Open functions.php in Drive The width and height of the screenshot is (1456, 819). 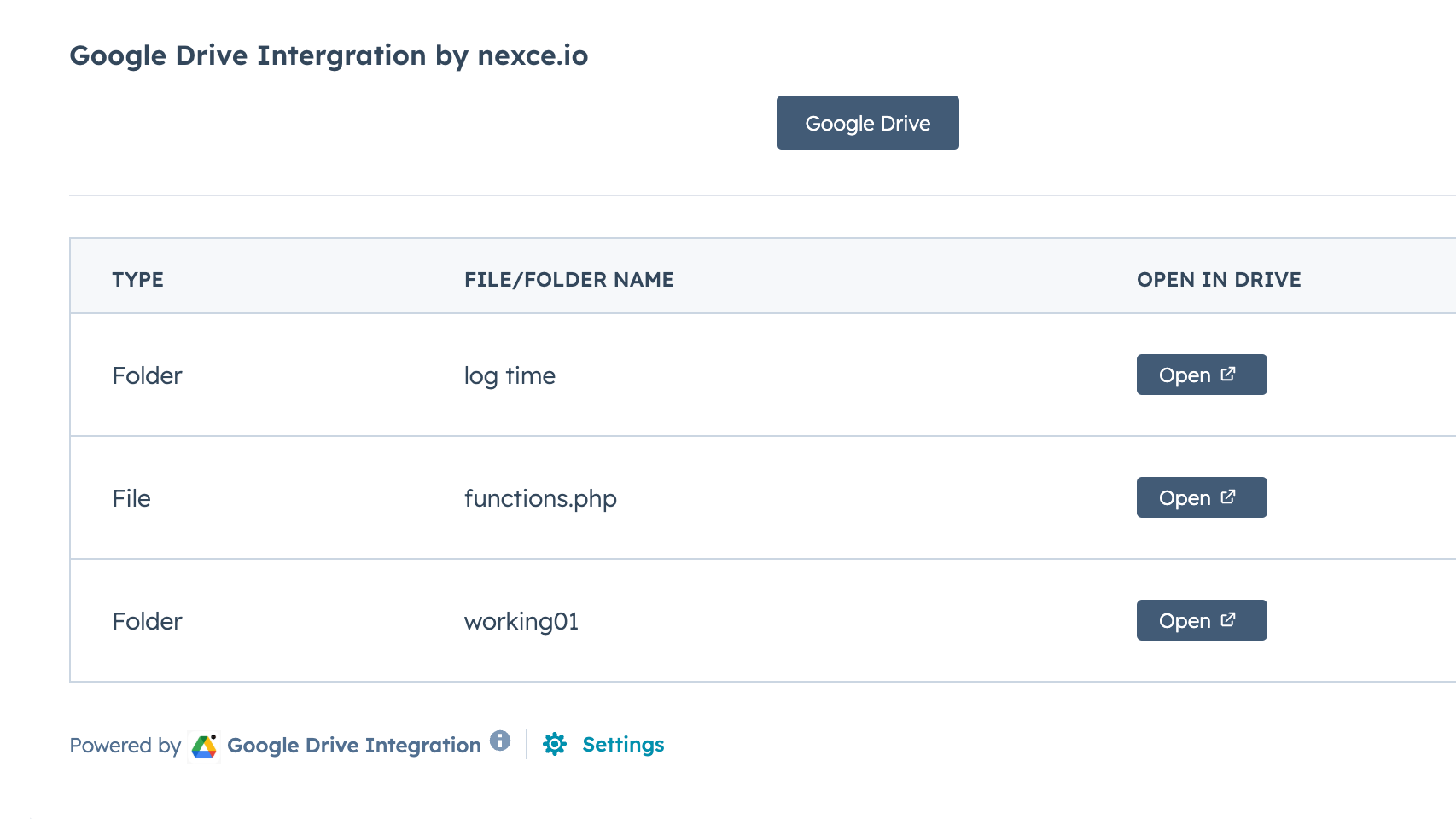coord(1201,497)
